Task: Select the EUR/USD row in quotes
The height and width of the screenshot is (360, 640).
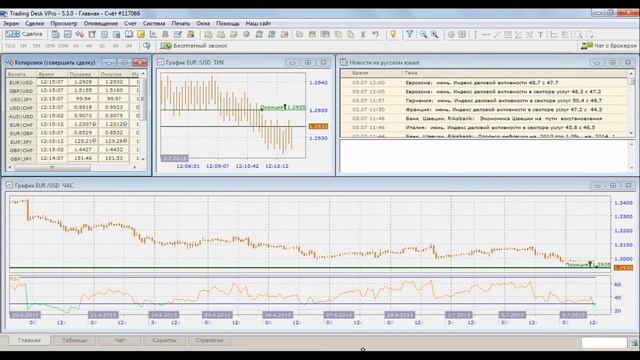Action: (73, 82)
